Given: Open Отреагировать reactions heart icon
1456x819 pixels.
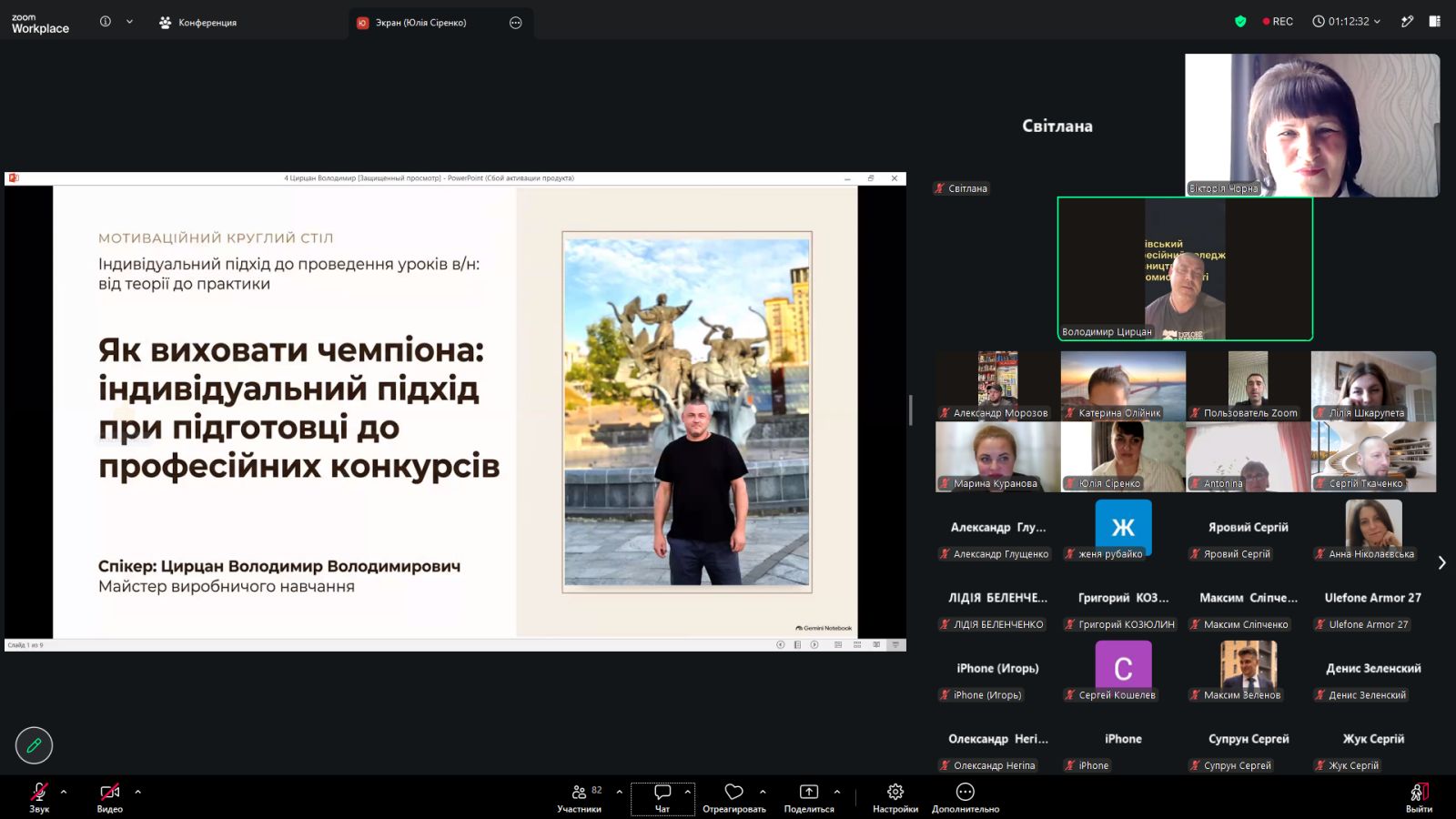Looking at the screenshot, I should coord(733,792).
